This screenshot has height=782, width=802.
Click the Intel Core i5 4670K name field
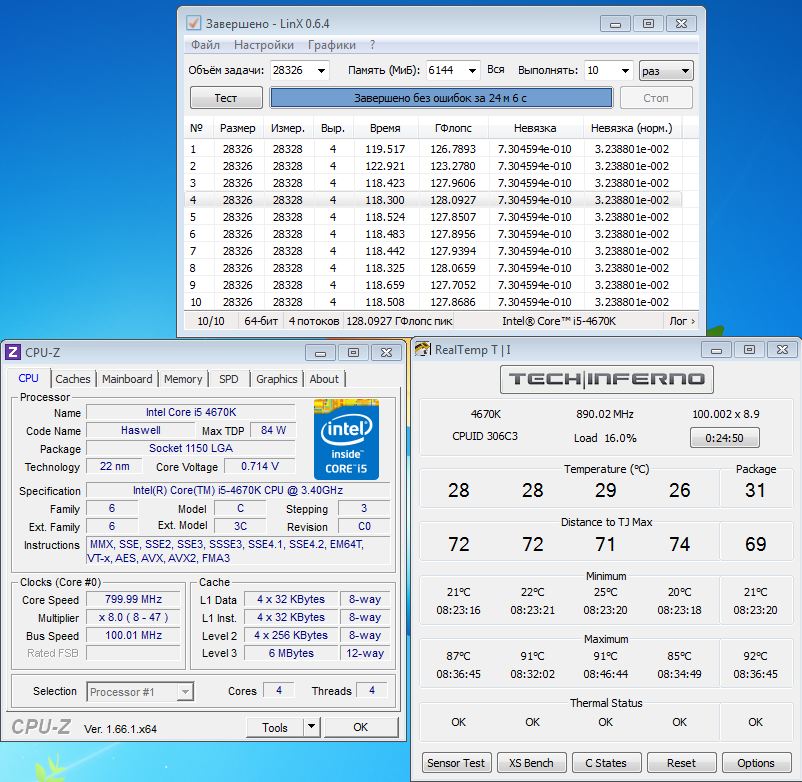[191, 412]
